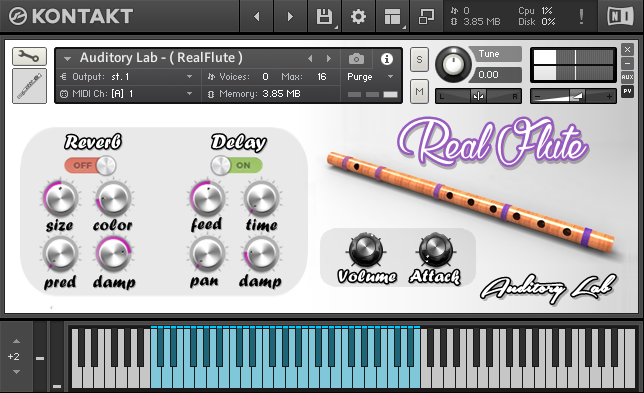The image size is (644, 393).
Task: Expand the instrument name dropdown triangle
Action: pos(67,59)
